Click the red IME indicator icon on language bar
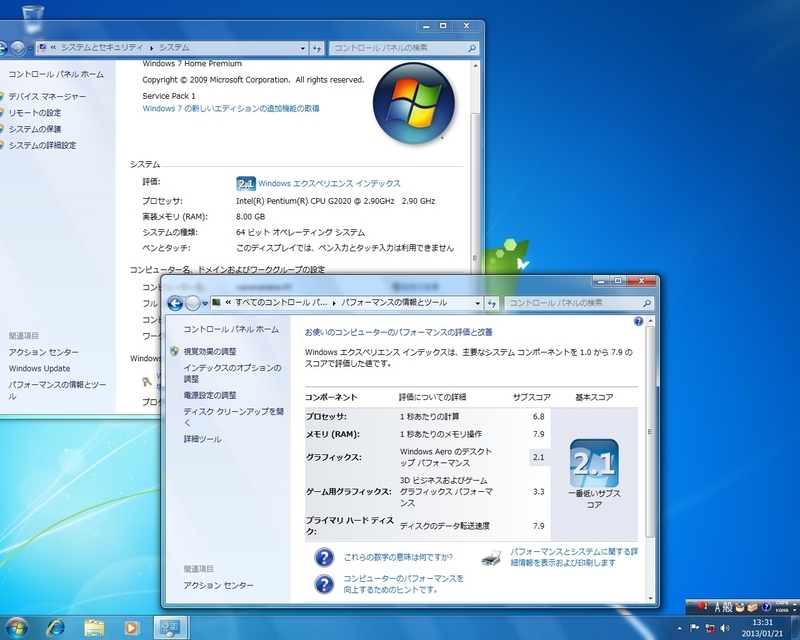The width and height of the screenshot is (800, 640). coord(703,606)
